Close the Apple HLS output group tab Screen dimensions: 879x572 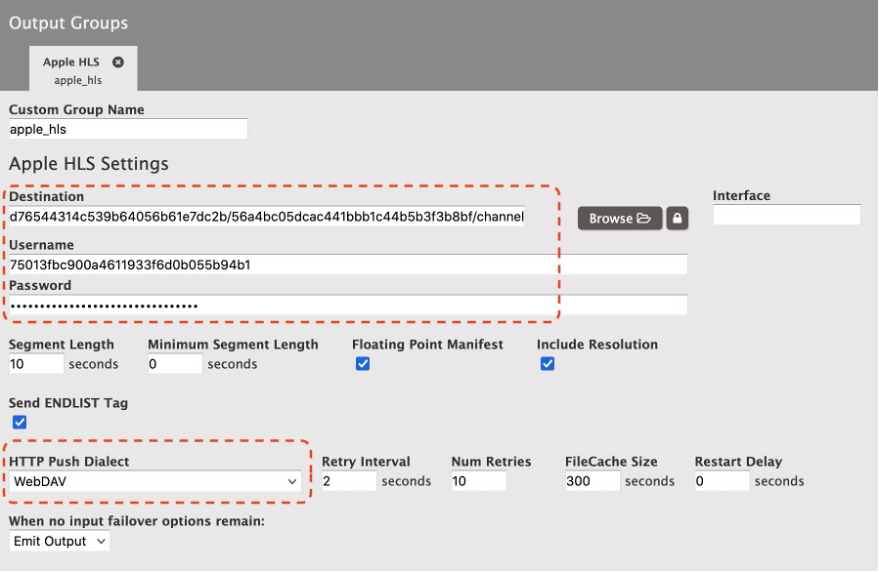[x=118, y=62]
